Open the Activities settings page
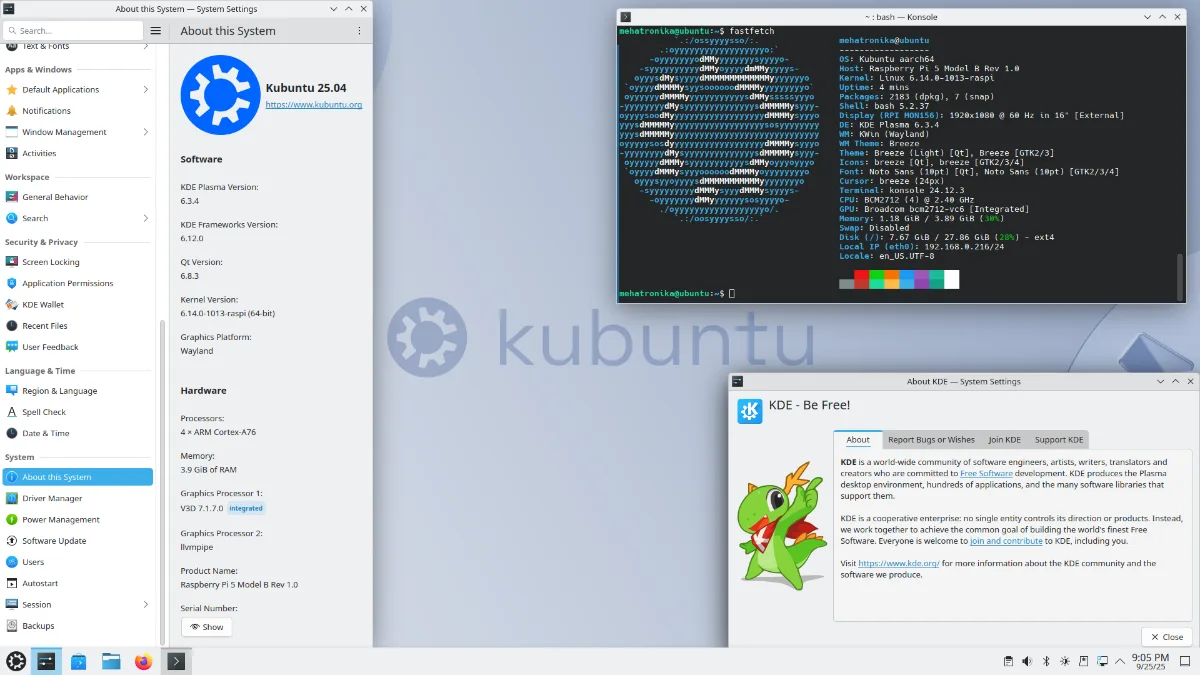Image resolution: width=1200 pixels, height=675 pixels. (78, 153)
